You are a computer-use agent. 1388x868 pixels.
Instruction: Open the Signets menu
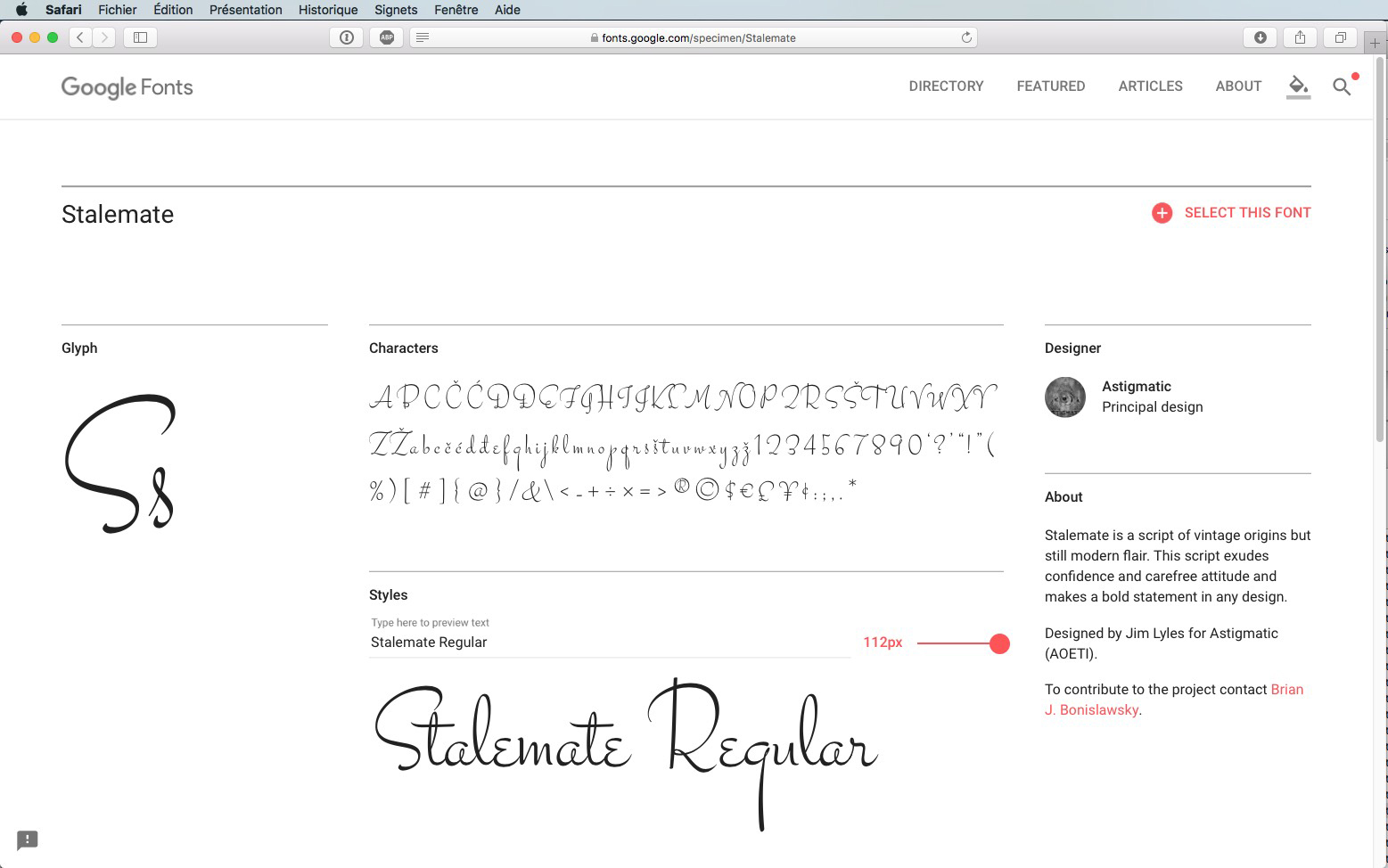pos(396,10)
